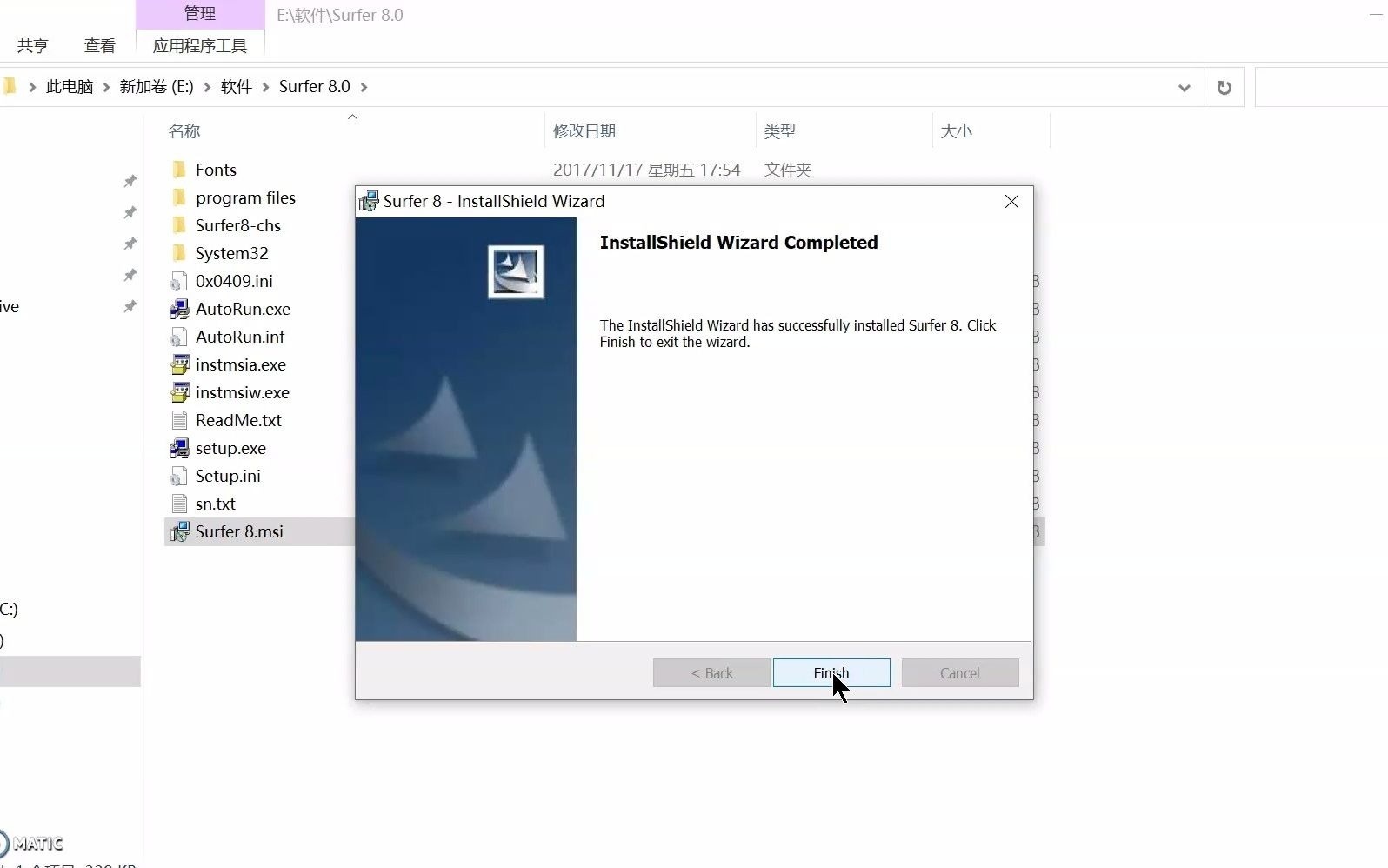Image resolution: width=1388 pixels, height=868 pixels.
Task: Select the Surfer8-chs folder name
Action: 238,225
